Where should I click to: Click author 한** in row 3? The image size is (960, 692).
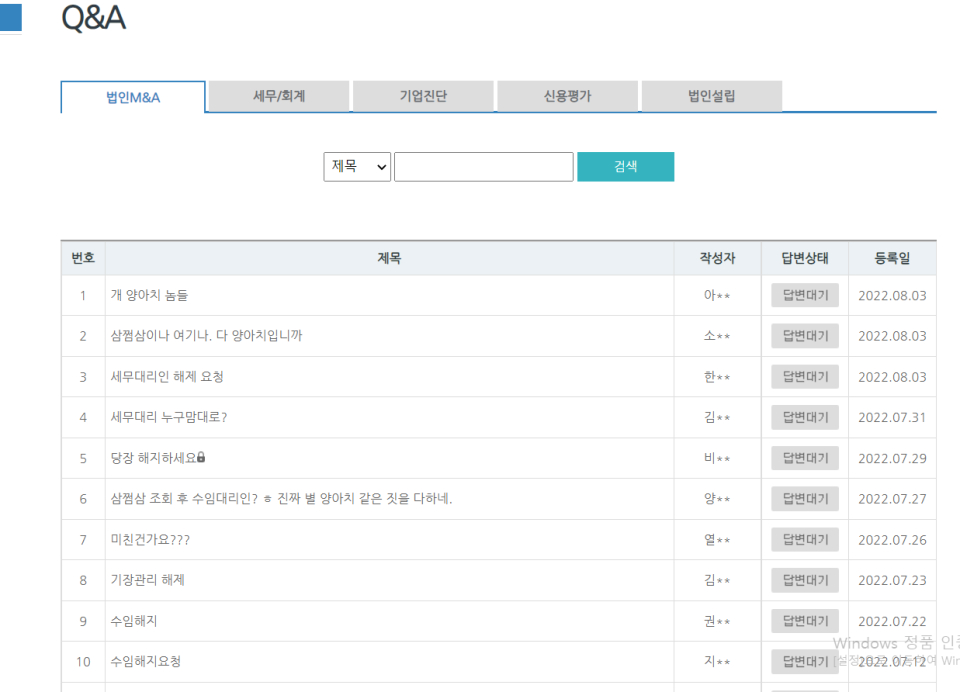tap(717, 377)
